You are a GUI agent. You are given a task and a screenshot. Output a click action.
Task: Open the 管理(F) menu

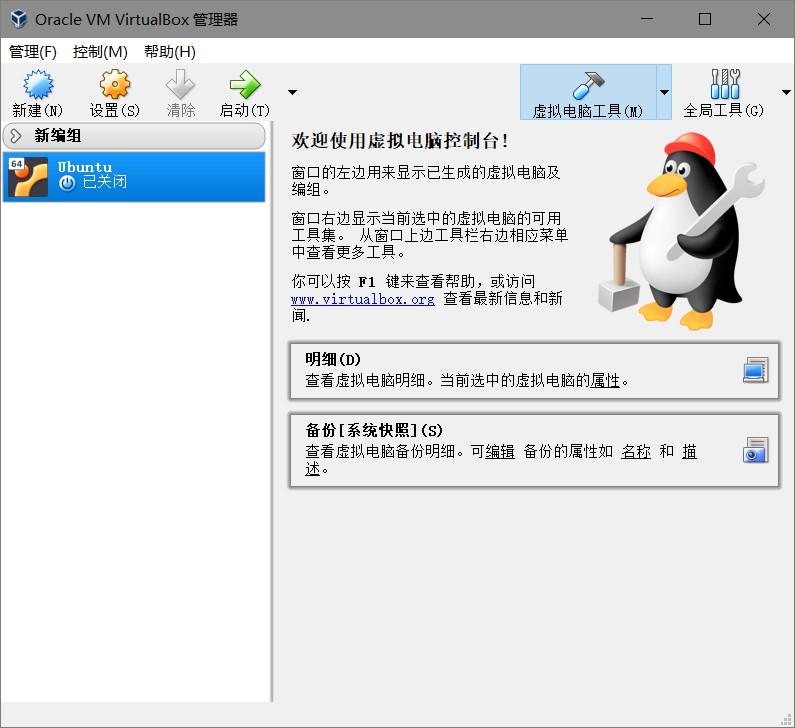[x=33, y=52]
